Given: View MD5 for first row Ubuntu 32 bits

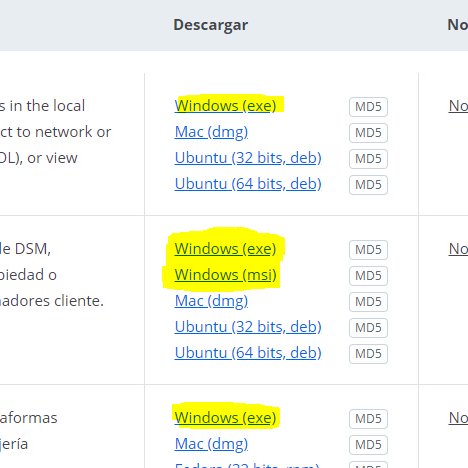Looking at the screenshot, I should coord(368,159).
